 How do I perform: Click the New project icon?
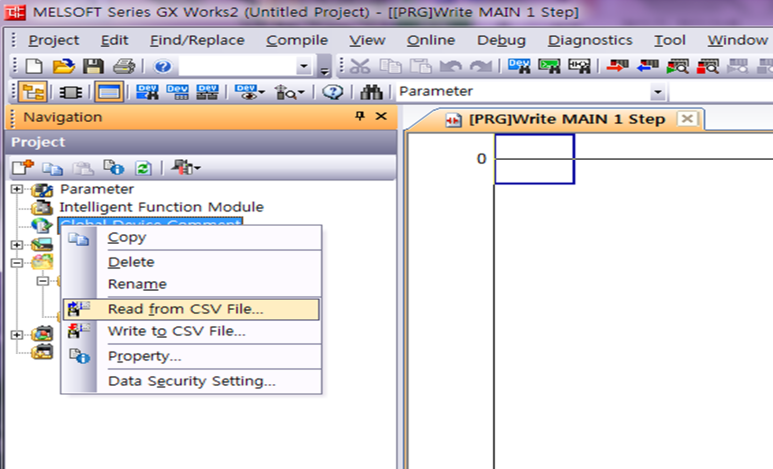(x=34, y=66)
